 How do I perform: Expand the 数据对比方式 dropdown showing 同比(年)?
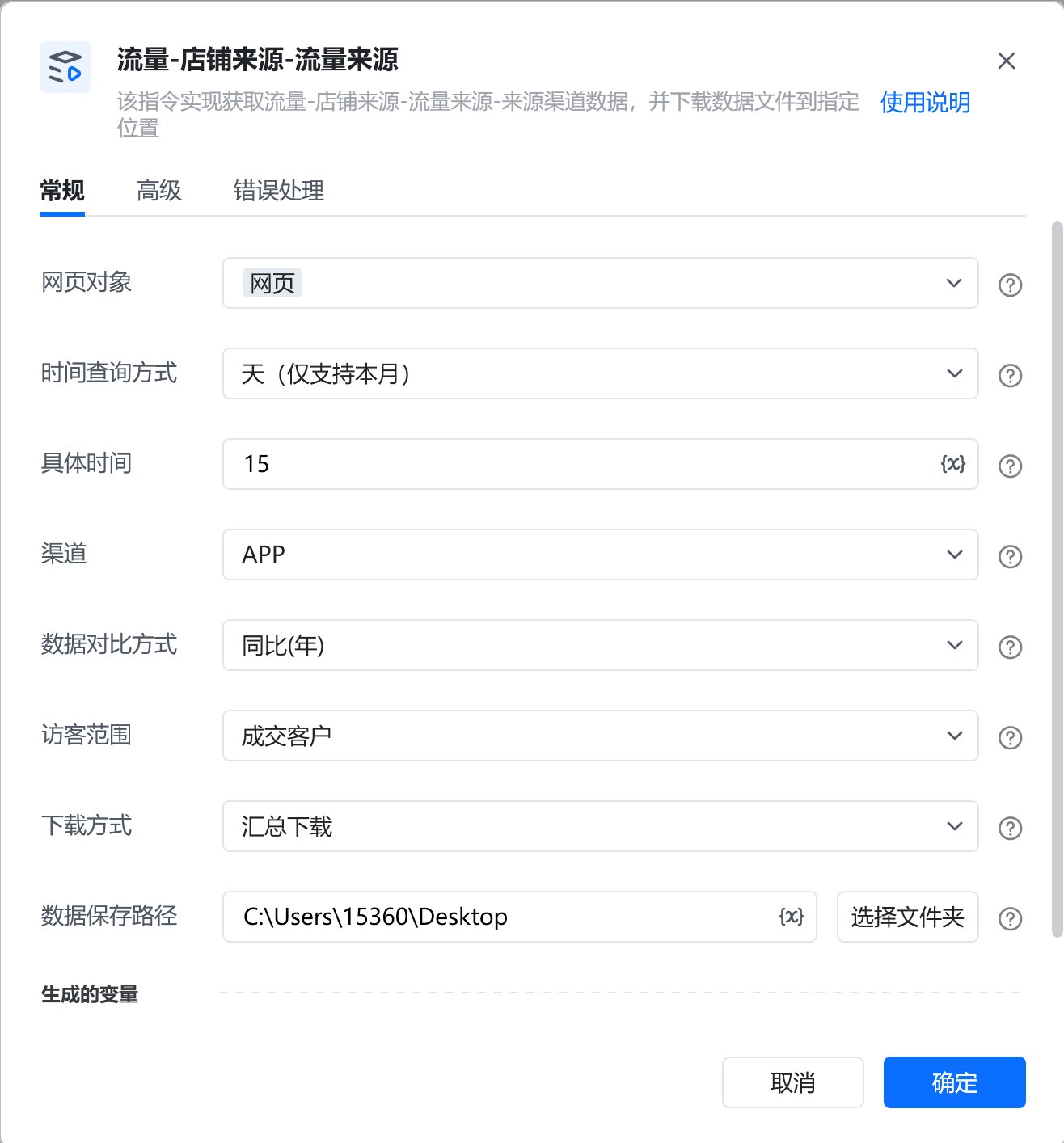(600, 645)
